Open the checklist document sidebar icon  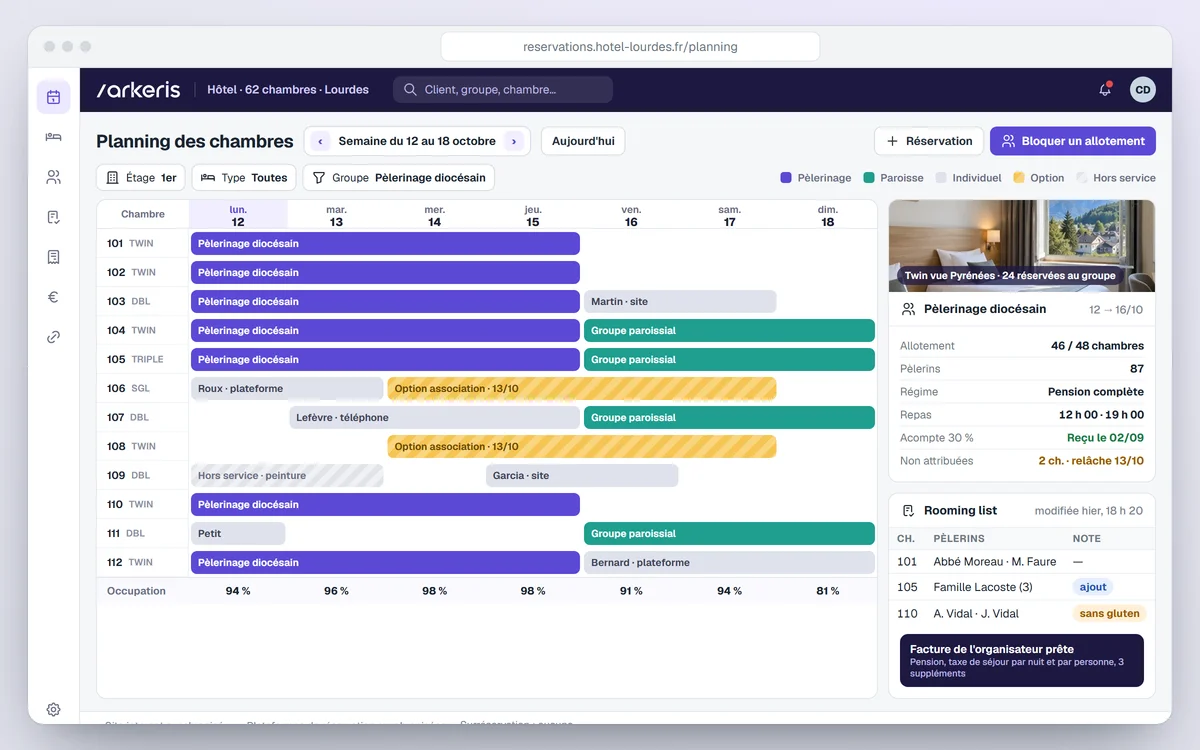[53, 217]
